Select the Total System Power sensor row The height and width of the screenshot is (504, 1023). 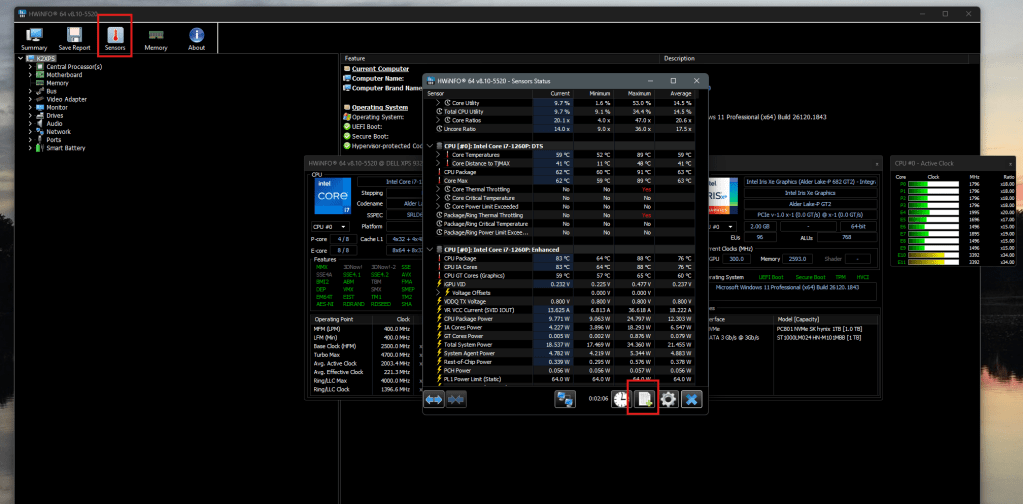click(x=480, y=343)
